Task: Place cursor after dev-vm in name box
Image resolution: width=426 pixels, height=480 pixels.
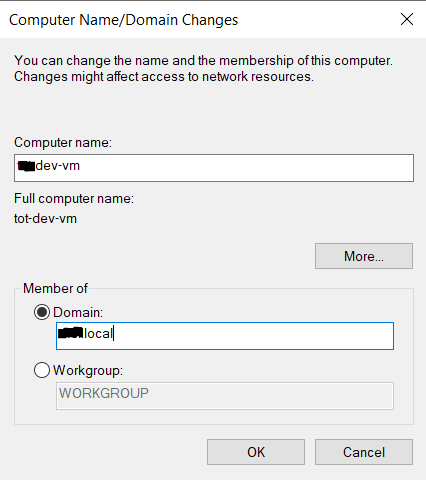Action: click(81, 166)
